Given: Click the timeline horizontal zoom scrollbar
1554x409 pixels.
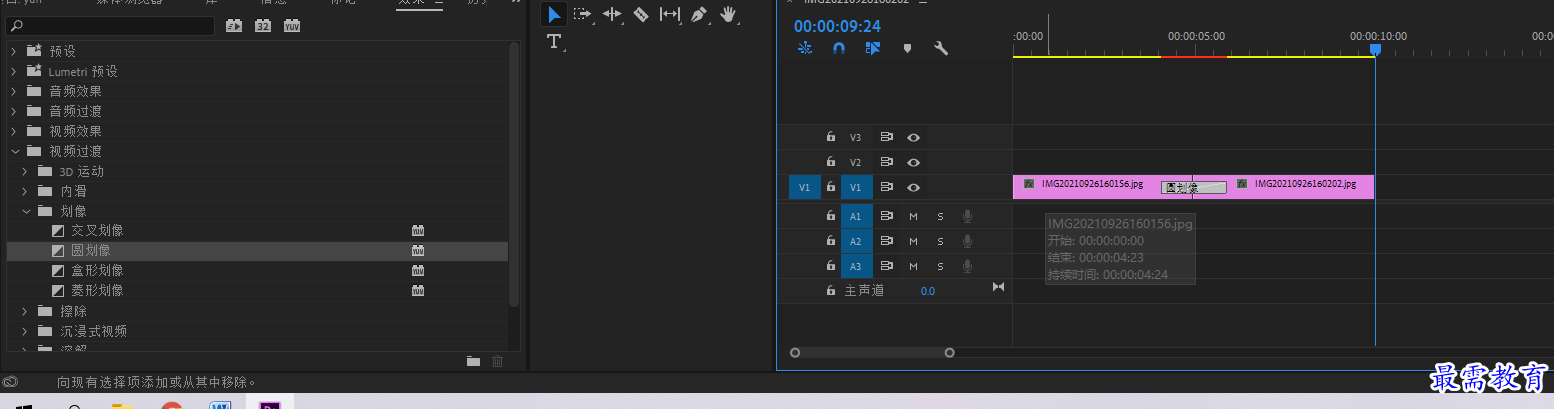Looking at the screenshot, I should click(872, 352).
